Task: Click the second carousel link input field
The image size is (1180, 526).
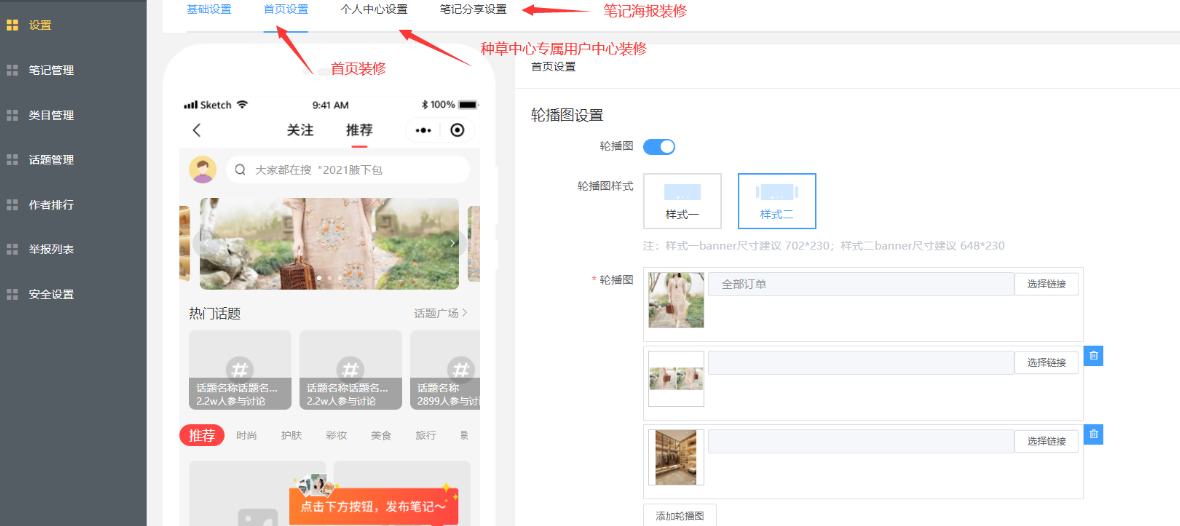Action: pos(861,363)
